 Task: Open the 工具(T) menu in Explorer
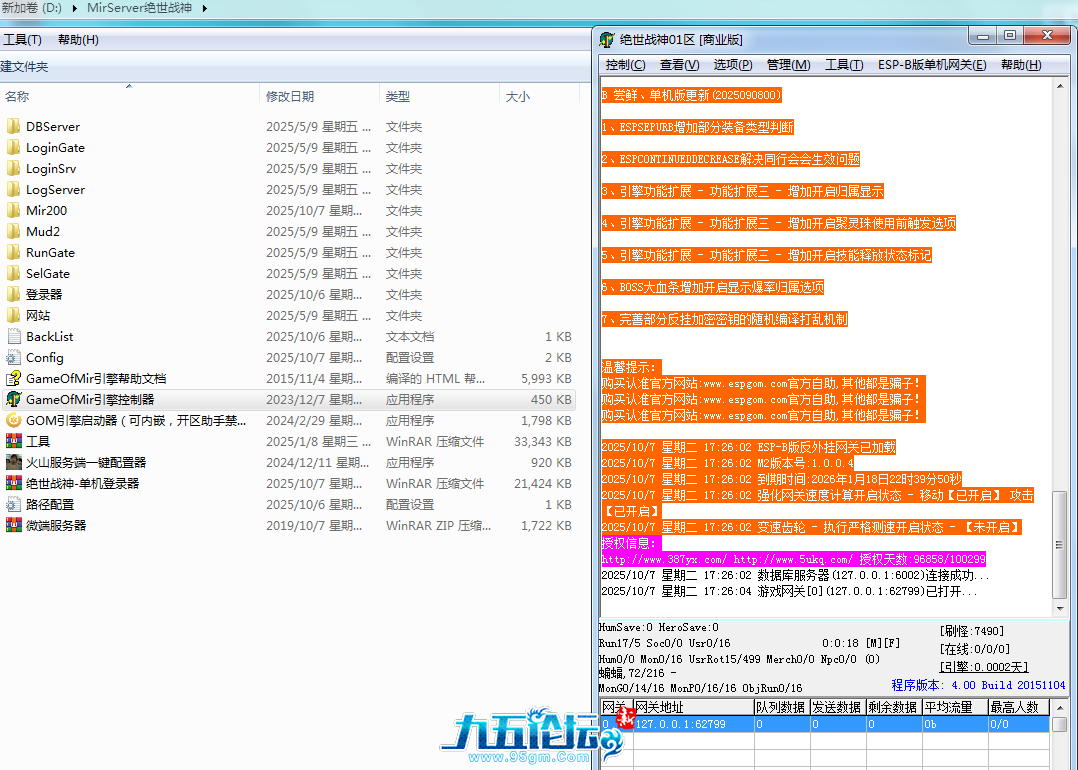(22, 40)
